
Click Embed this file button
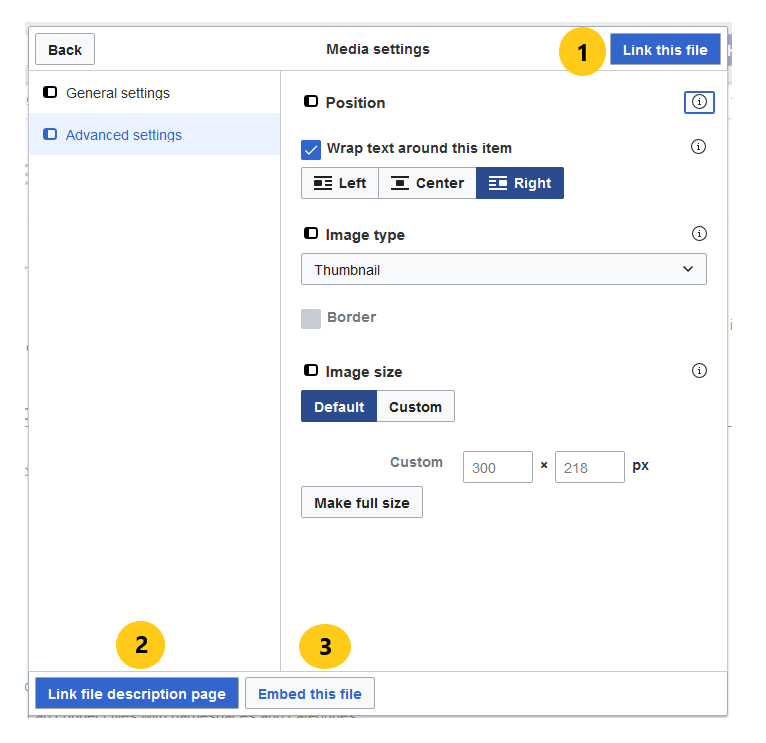pyautogui.click(x=310, y=694)
